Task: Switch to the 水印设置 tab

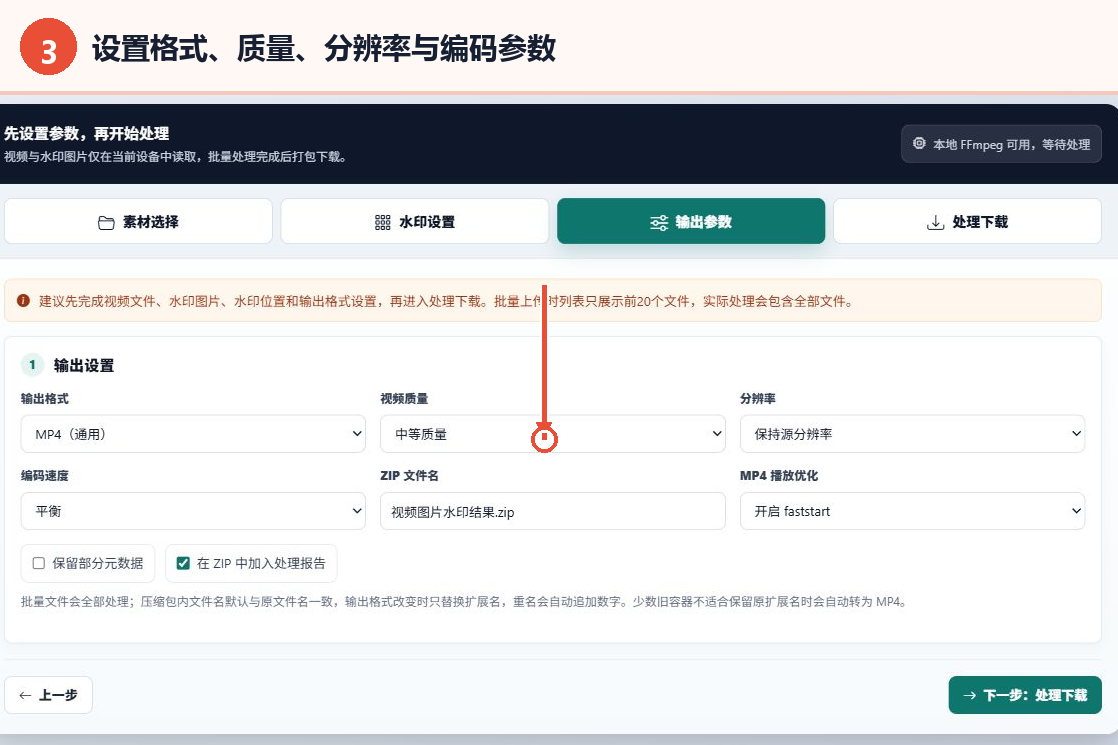Action: click(x=415, y=221)
